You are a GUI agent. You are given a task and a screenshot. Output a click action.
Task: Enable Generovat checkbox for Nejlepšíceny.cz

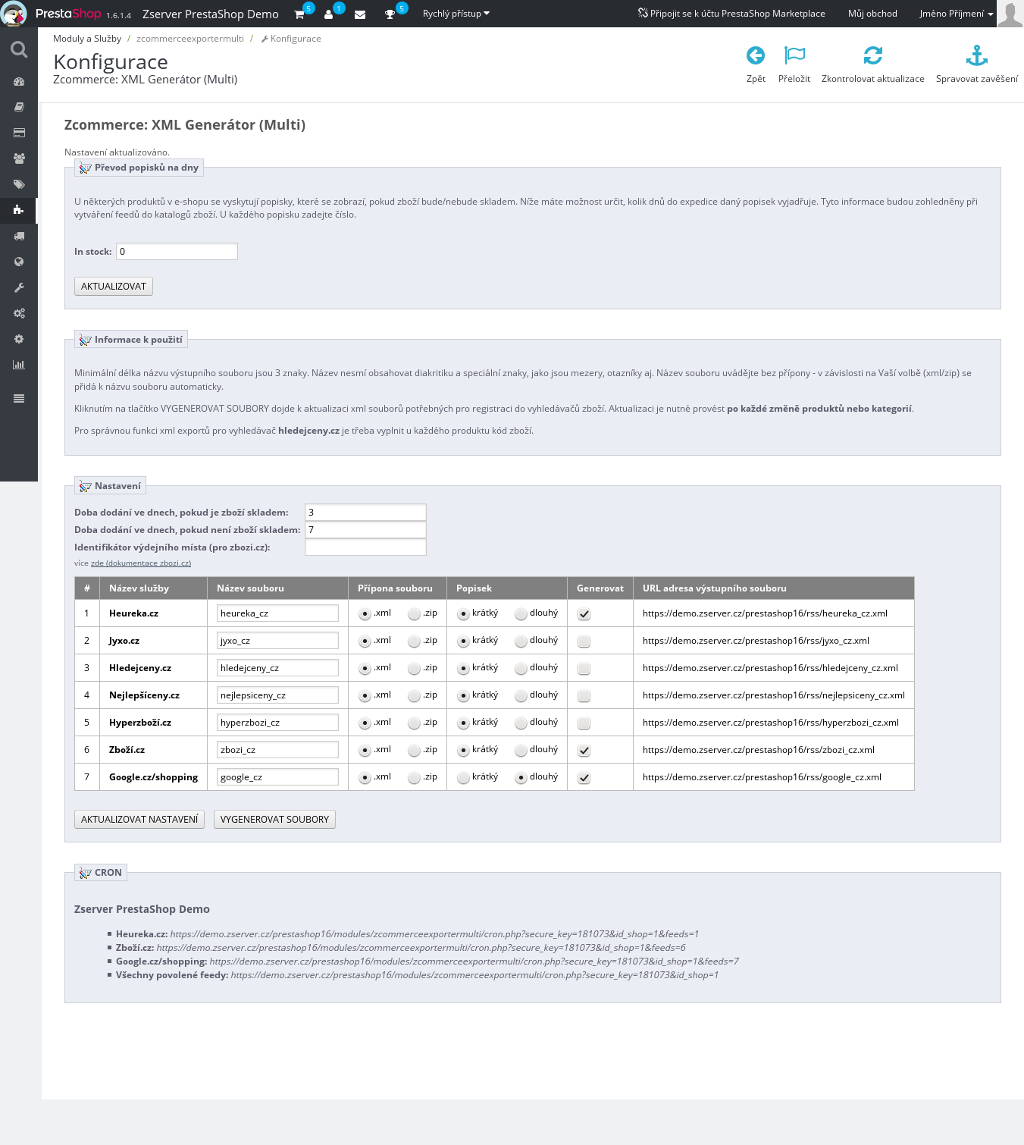[584, 696]
